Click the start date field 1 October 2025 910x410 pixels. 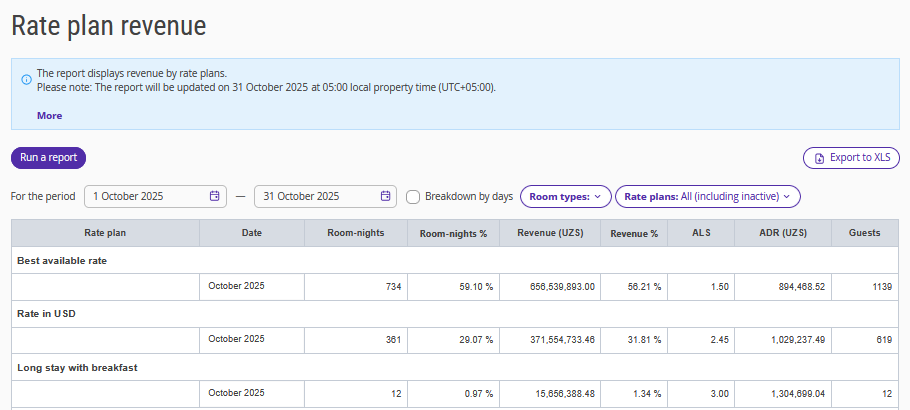pyautogui.click(x=156, y=196)
